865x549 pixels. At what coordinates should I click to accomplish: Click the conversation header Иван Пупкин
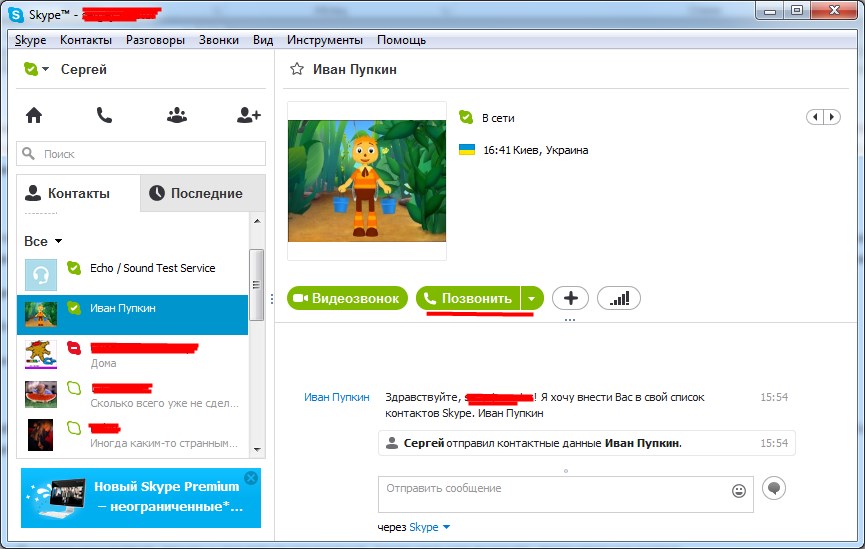355,69
